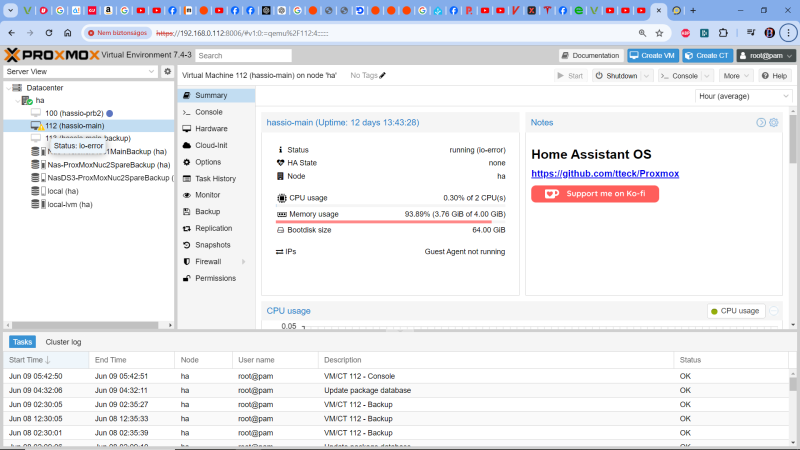Click the Proxmox logo
The image size is (800, 450).
click(x=52, y=55)
